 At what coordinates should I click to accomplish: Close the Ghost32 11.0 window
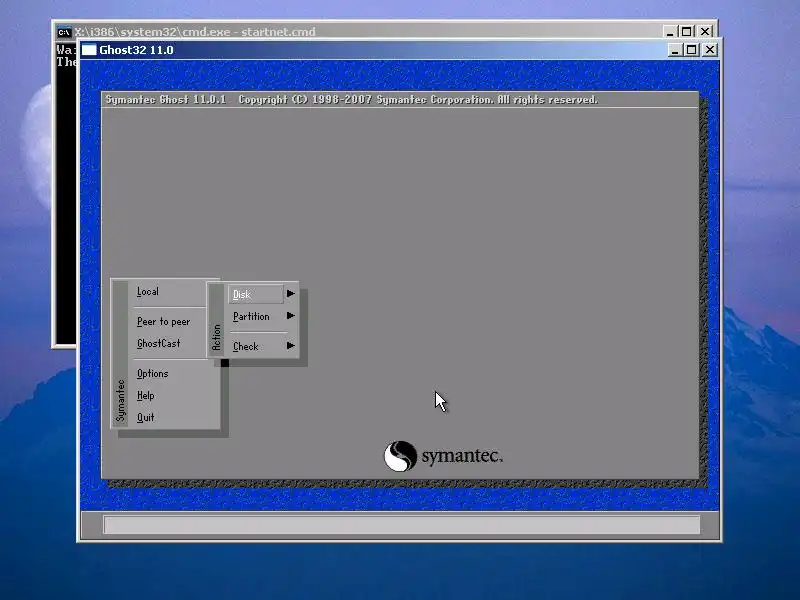(710, 50)
